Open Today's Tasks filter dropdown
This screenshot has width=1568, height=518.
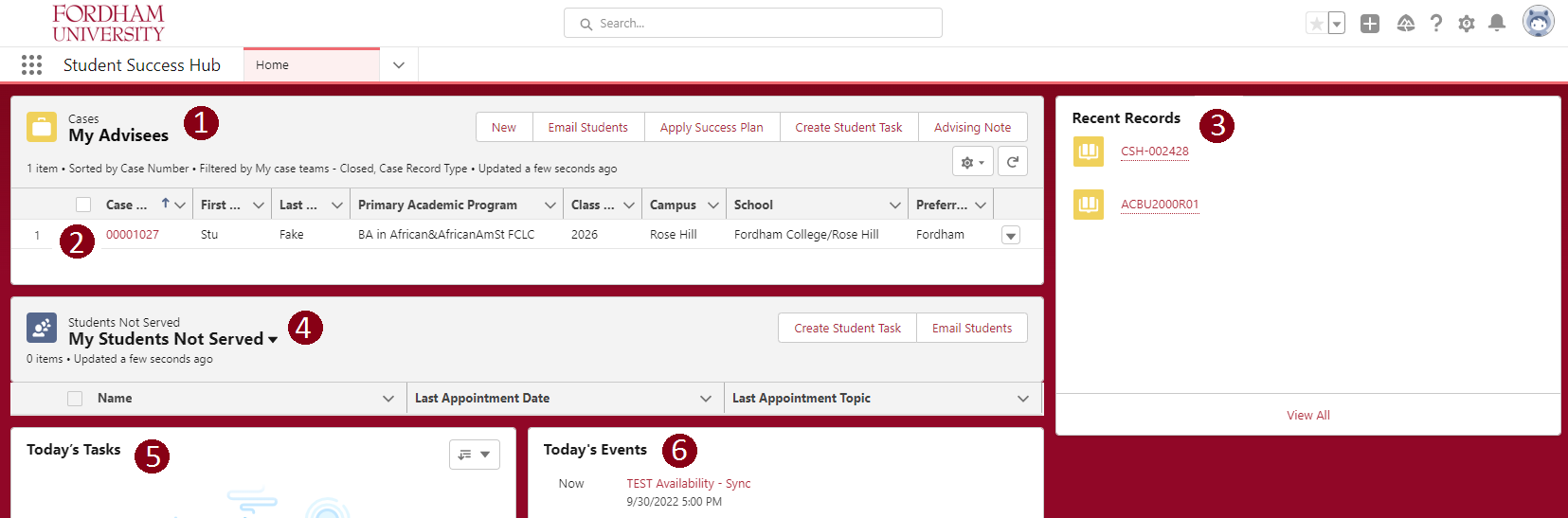(x=475, y=455)
